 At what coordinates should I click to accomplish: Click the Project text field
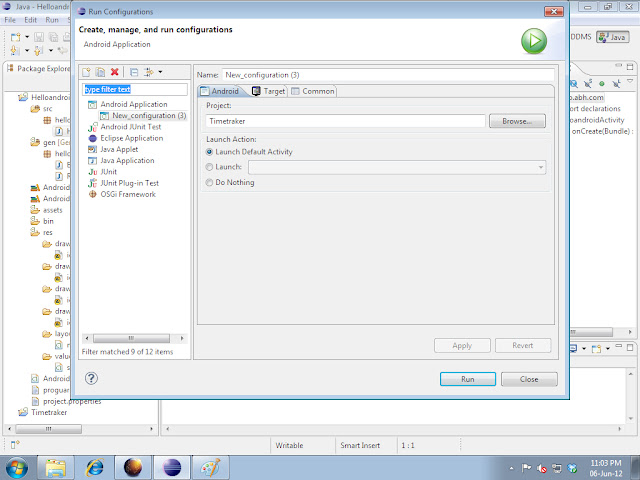click(x=345, y=121)
